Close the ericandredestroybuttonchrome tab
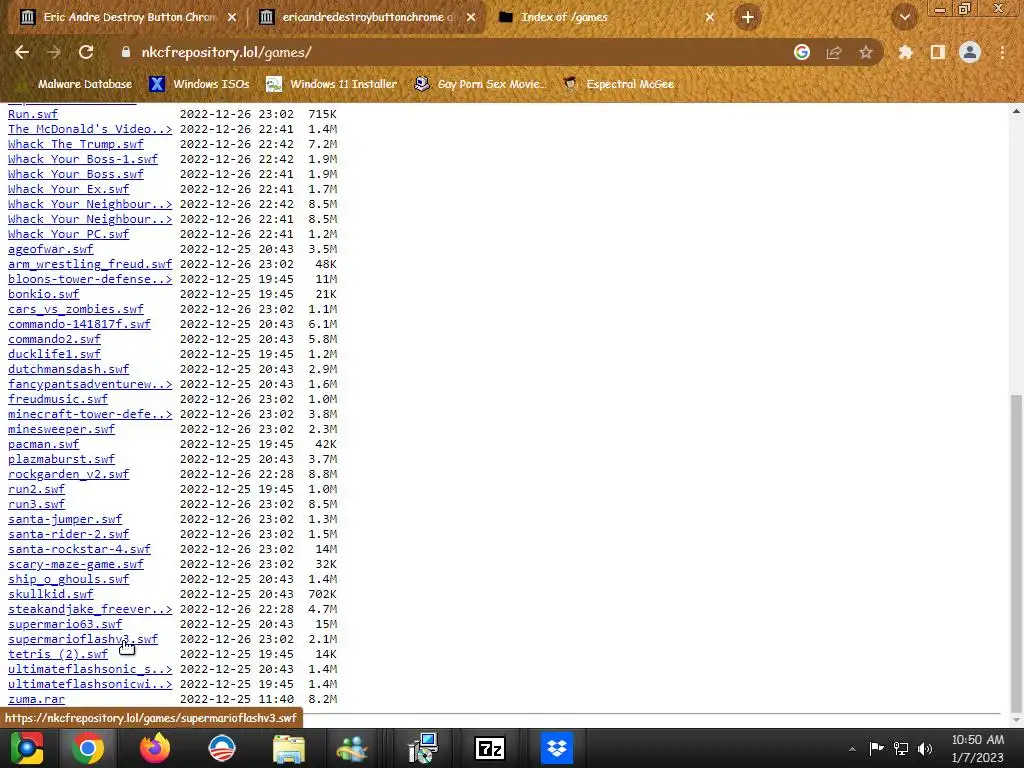 (471, 18)
